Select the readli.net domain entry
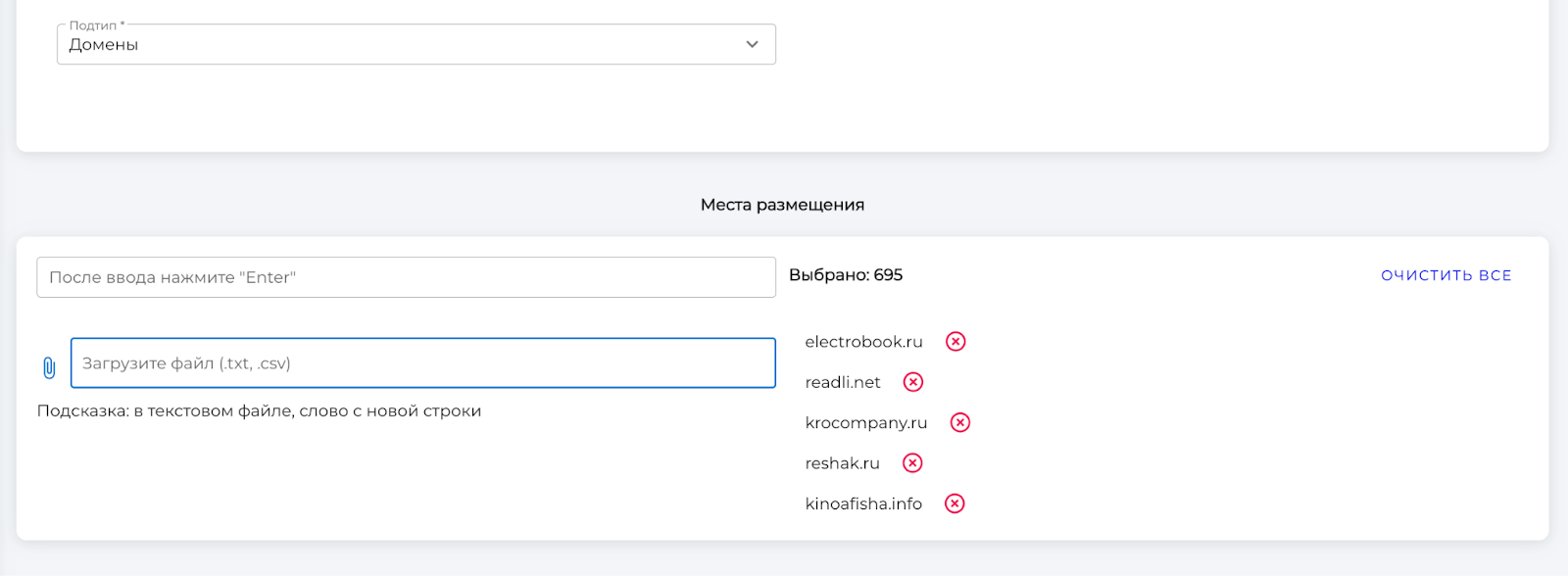 click(843, 382)
